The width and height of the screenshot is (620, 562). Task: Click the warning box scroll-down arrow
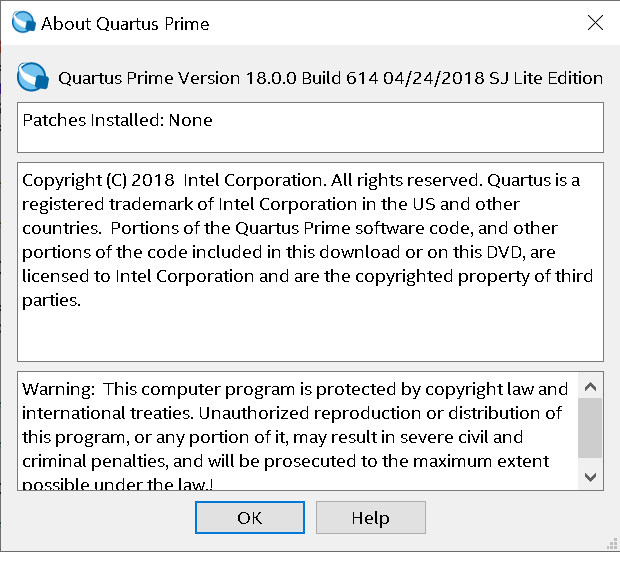590,477
